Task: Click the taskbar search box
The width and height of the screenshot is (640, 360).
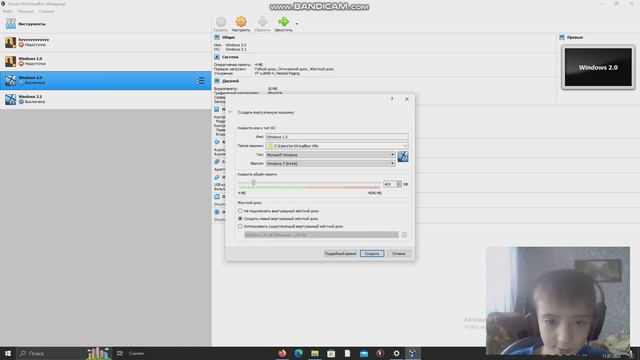Action: pos(63,353)
